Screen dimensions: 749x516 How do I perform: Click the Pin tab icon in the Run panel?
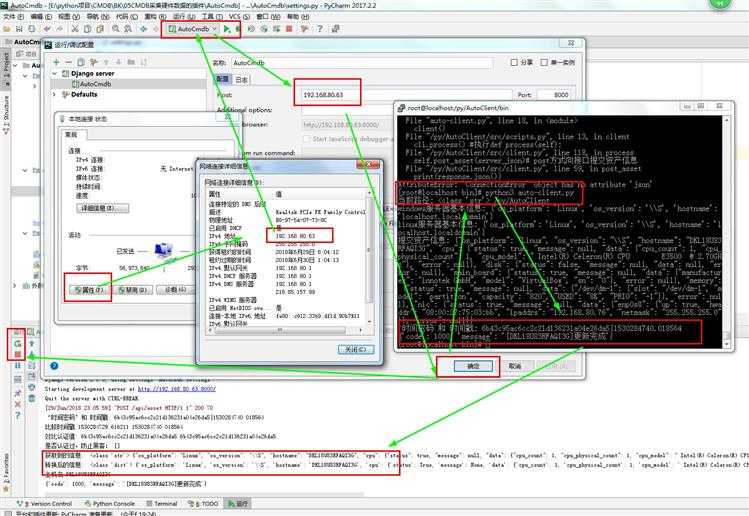coord(18,393)
